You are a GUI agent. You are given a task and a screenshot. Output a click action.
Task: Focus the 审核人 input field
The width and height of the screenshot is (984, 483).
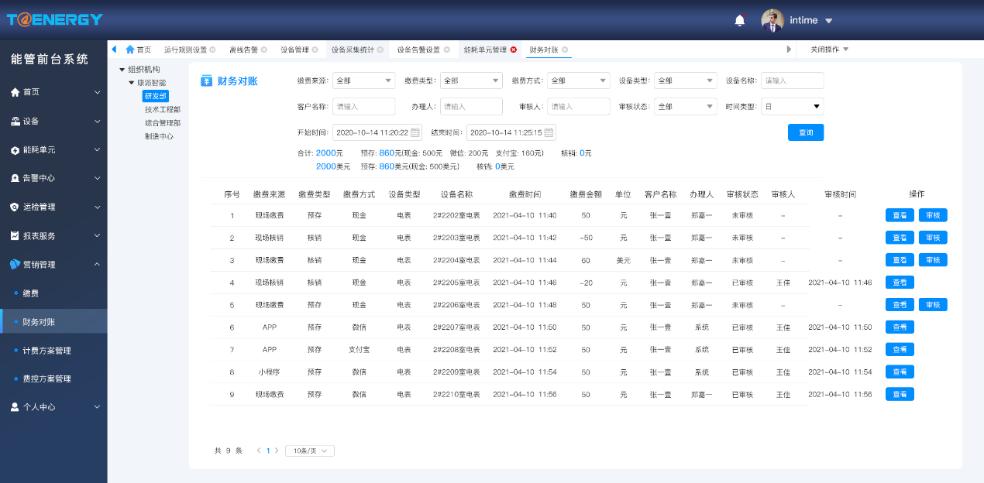pyautogui.click(x=579, y=107)
